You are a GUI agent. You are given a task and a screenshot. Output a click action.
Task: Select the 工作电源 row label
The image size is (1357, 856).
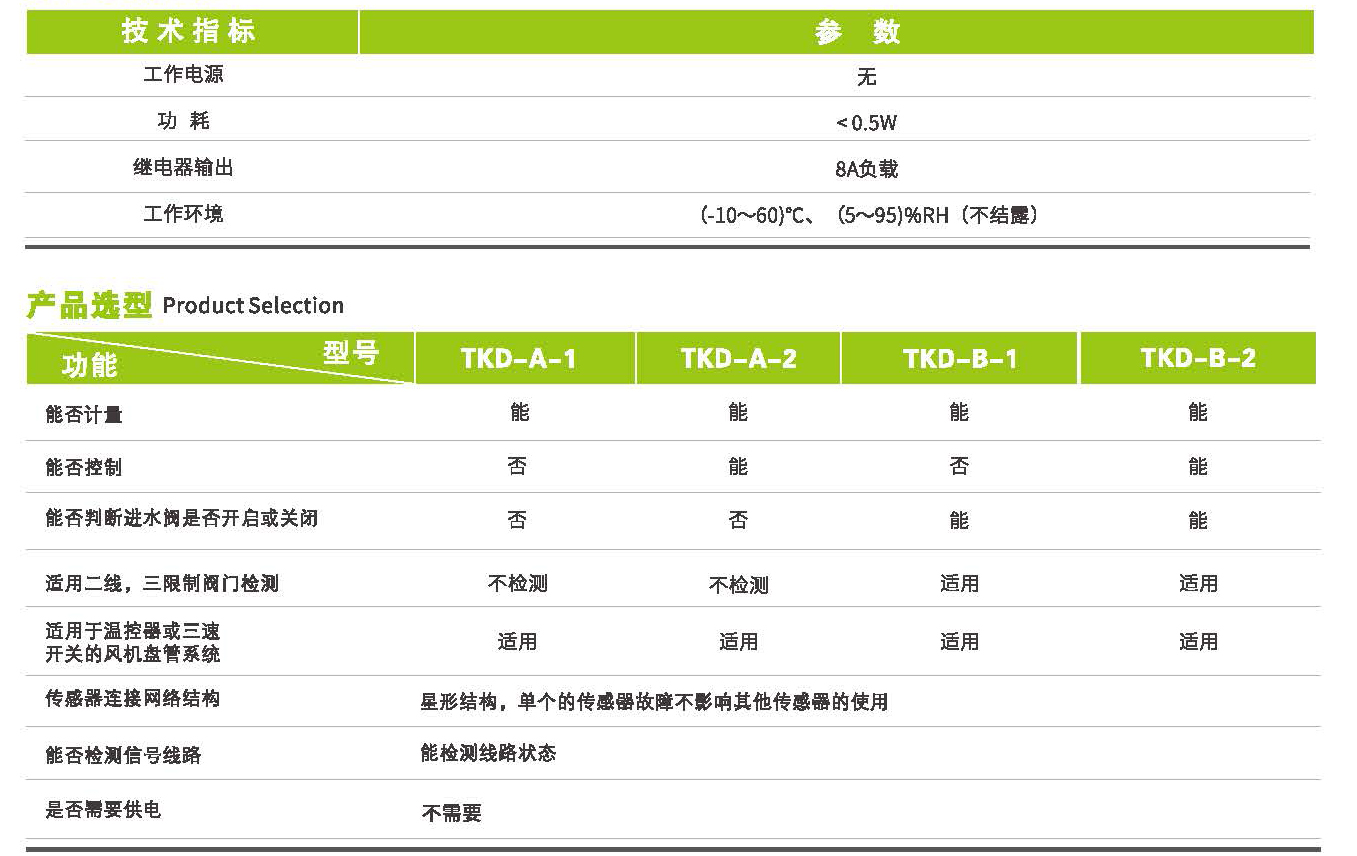[184, 75]
